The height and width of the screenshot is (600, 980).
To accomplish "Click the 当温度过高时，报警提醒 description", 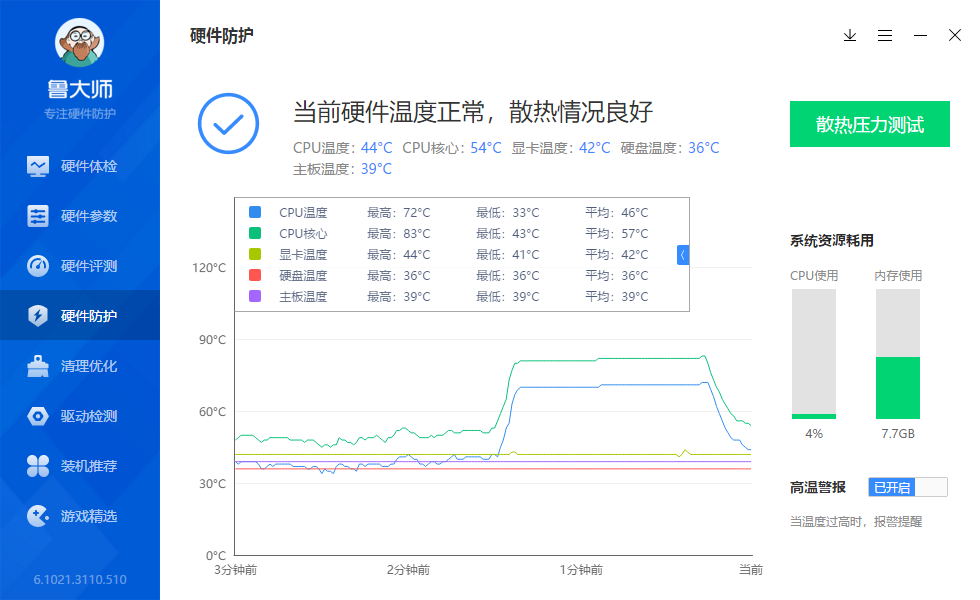I will pos(856,522).
